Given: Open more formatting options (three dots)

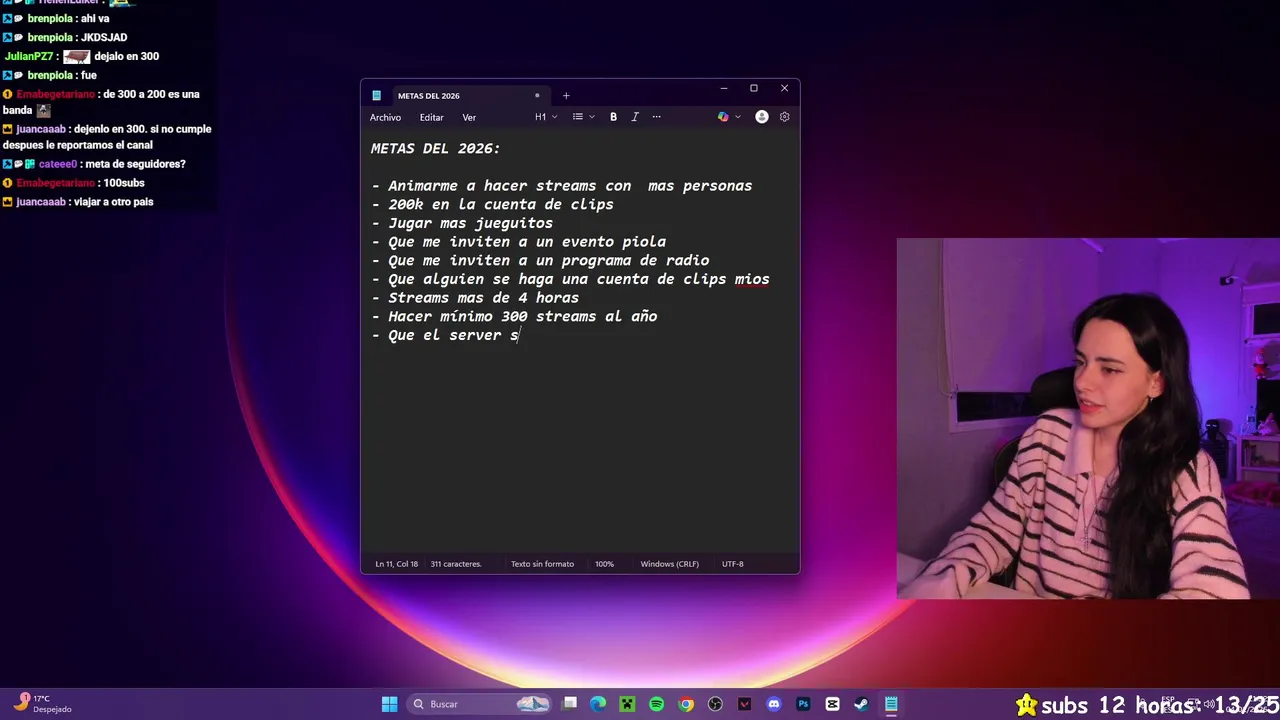Looking at the screenshot, I should pyautogui.click(x=656, y=117).
